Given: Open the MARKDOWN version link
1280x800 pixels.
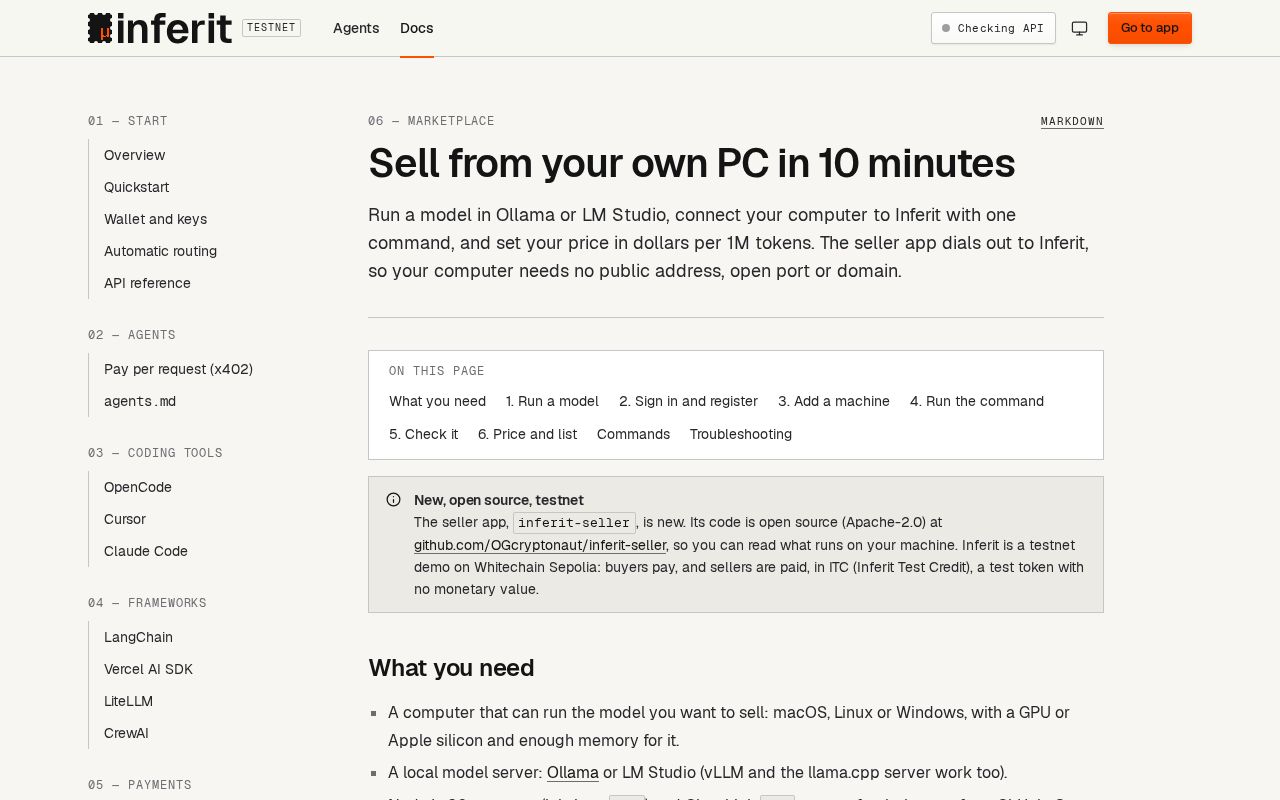Looking at the screenshot, I should tap(1072, 122).
